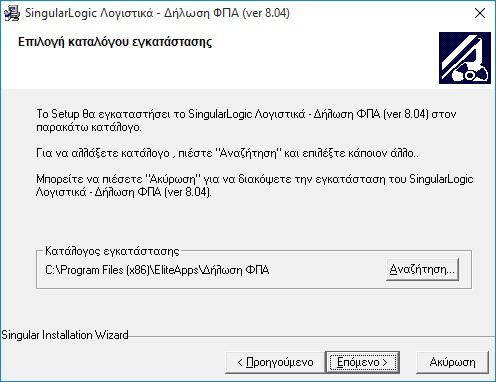
Task: Click the Επιλογή καταλόγου εγκατάστασης heading
Action: 115,42
